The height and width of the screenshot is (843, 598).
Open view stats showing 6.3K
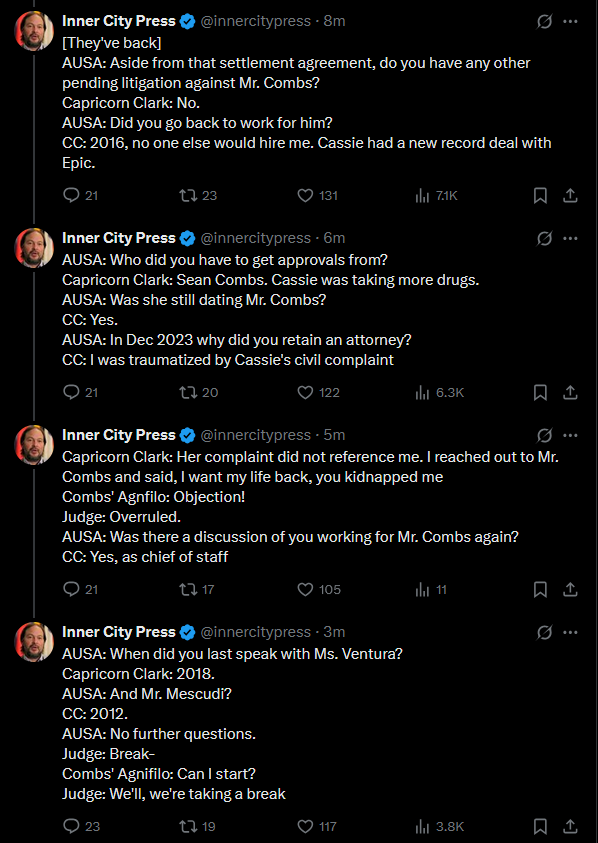[439, 393]
